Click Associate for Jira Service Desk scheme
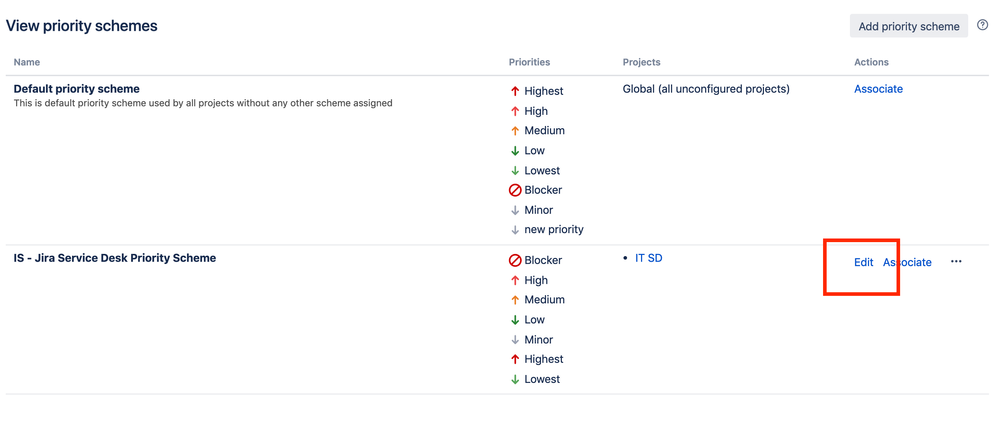The width and height of the screenshot is (999, 429). coord(907,262)
